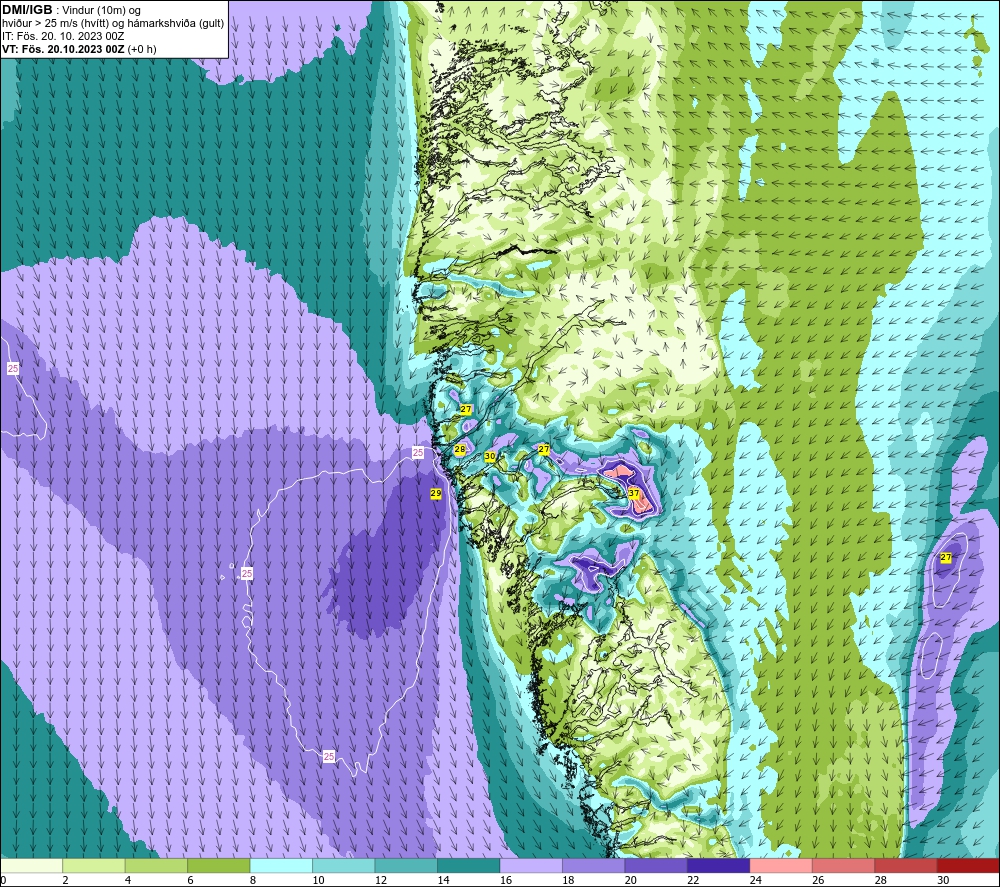Click the legend scale value 28

tap(881, 880)
